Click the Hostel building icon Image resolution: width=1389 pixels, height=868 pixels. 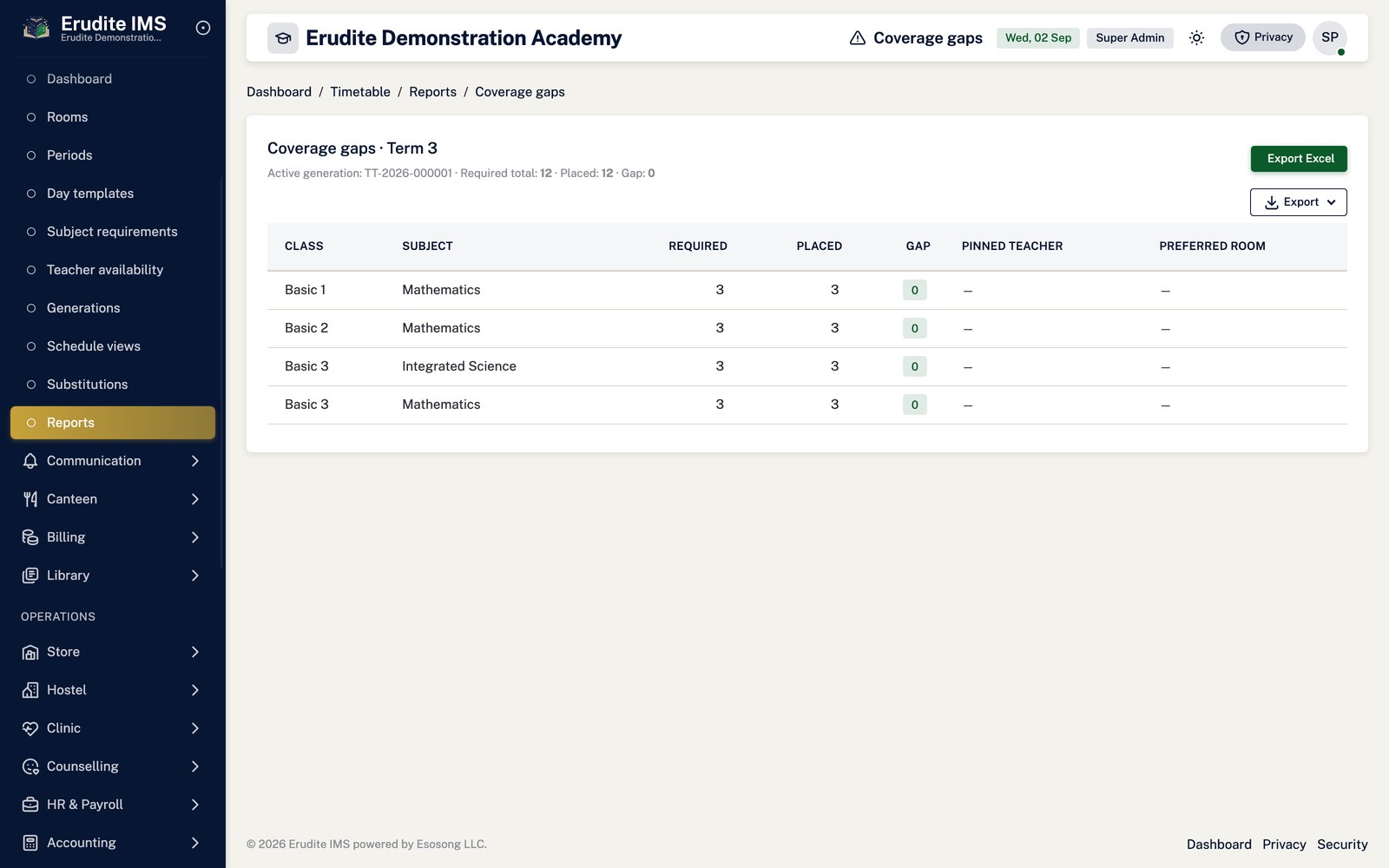[30, 690]
